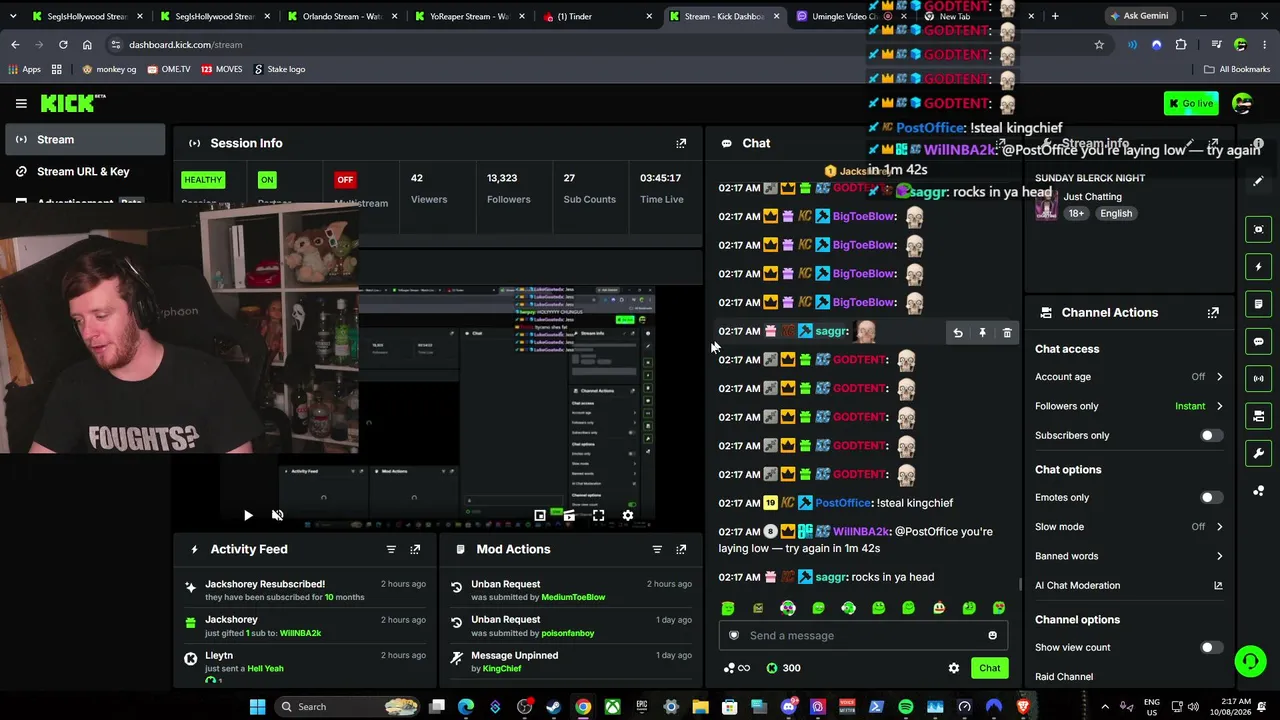The width and height of the screenshot is (1280, 720).
Task: Open Stream URL & Key page
Action: pos(83,172)
